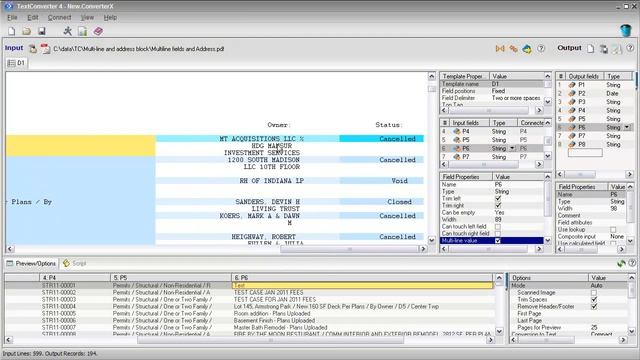This screenshot has height=360, width=640.
Task: Click the Output copy/transfer icon
Action: pyautogui.click(x=604, y=49)
